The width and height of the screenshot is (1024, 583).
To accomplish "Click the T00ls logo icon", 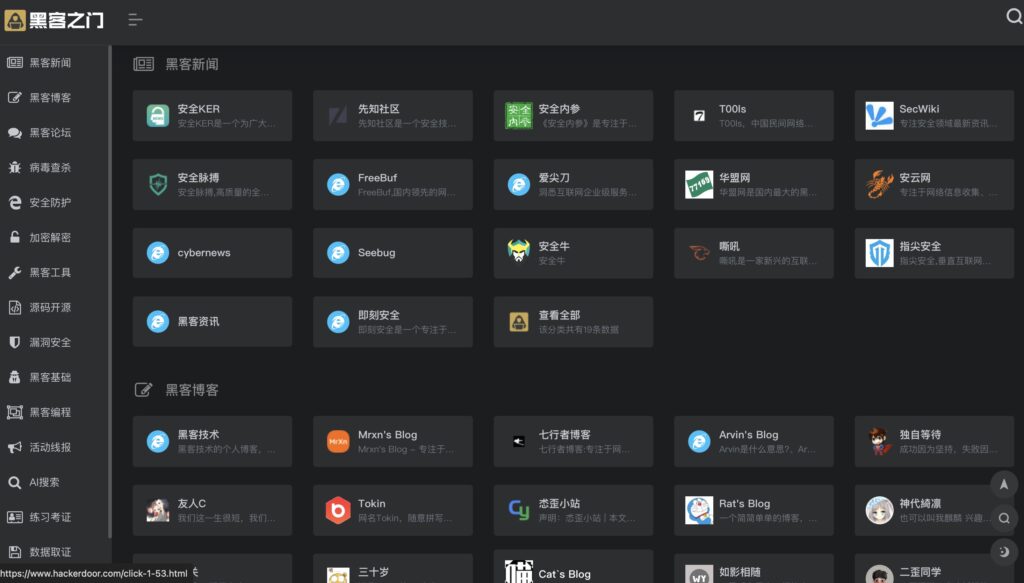I will click(699, 116).
